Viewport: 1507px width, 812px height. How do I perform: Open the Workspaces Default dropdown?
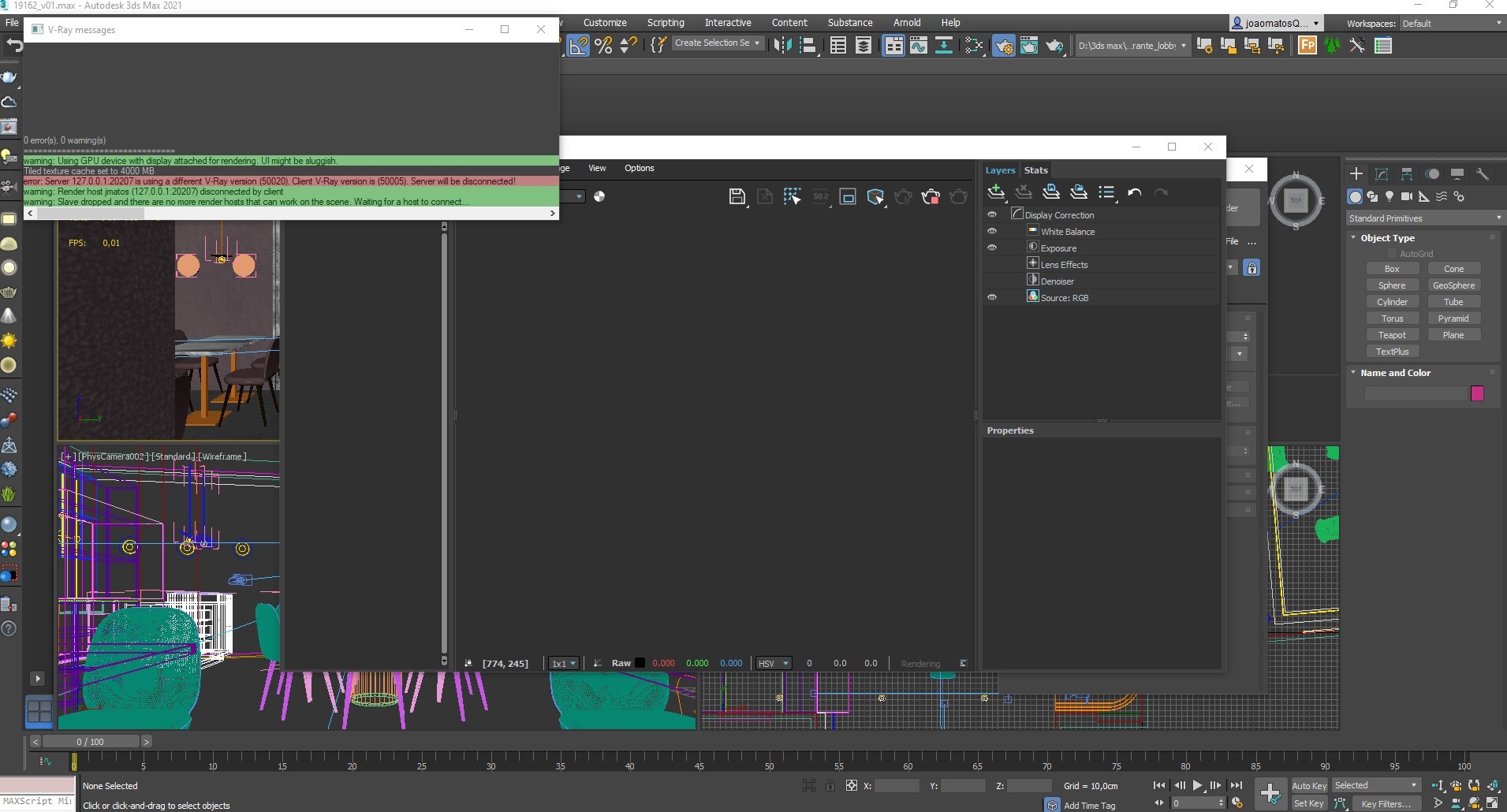tap(1452, 23)
